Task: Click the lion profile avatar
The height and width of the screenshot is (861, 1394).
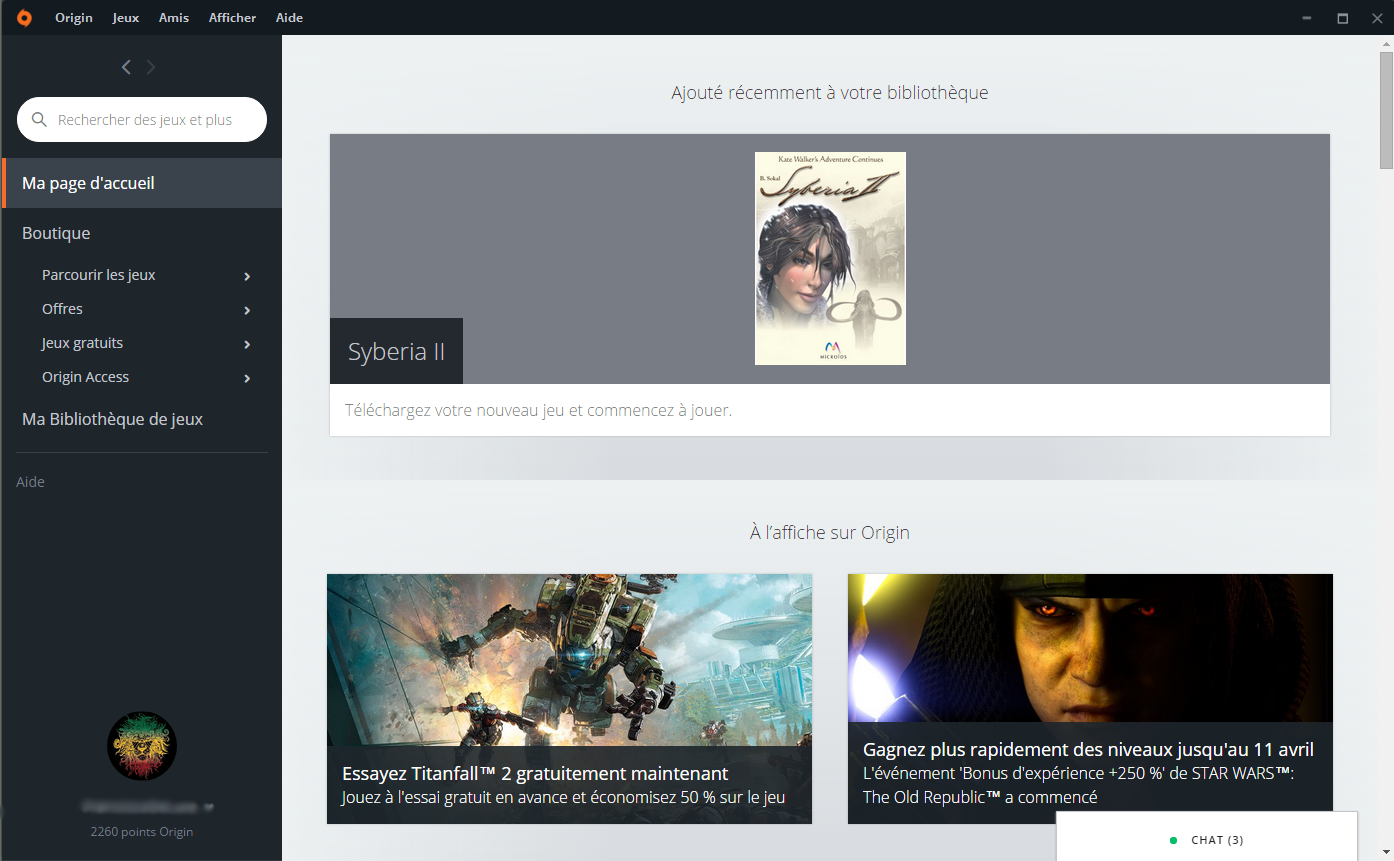Action: (x=142, y=746)
